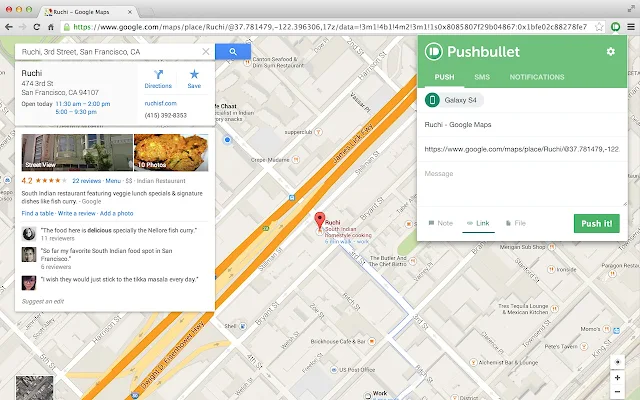The image size is (640, 400).
Task: Open Pushbullet settings gear
Action: tap(611, 51)
